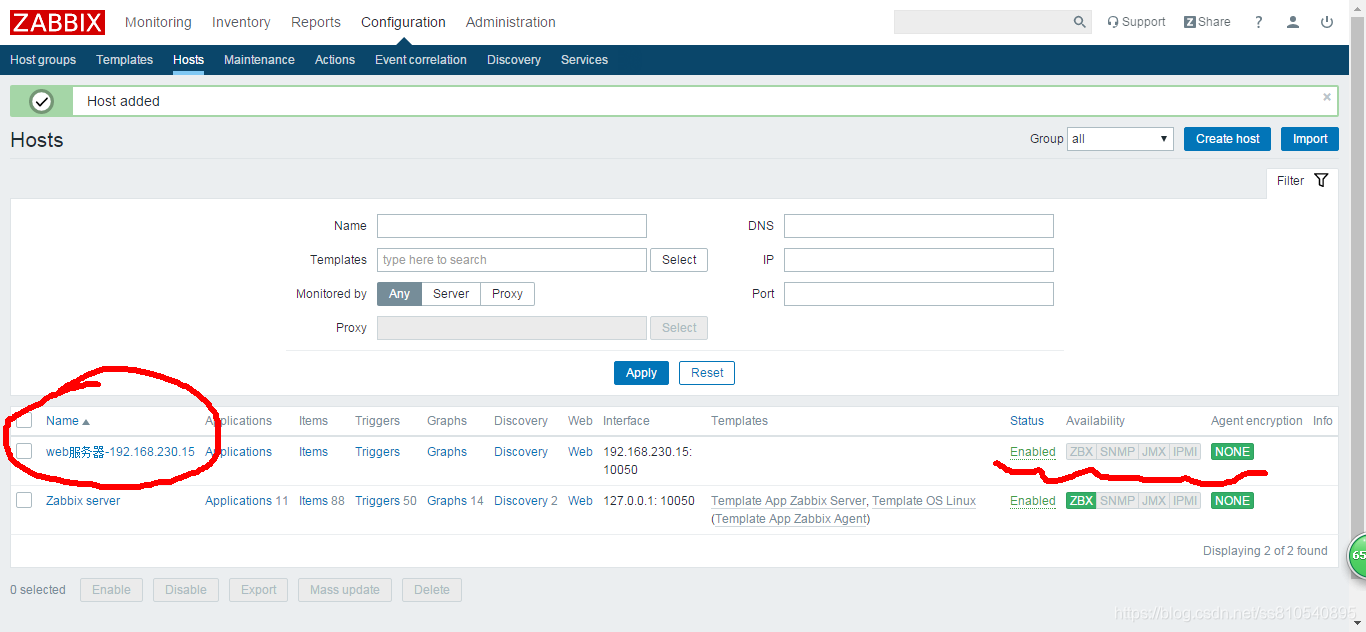
Task: Click green ZBX availability badge, Zabbix server
Action: point(1081,501)
